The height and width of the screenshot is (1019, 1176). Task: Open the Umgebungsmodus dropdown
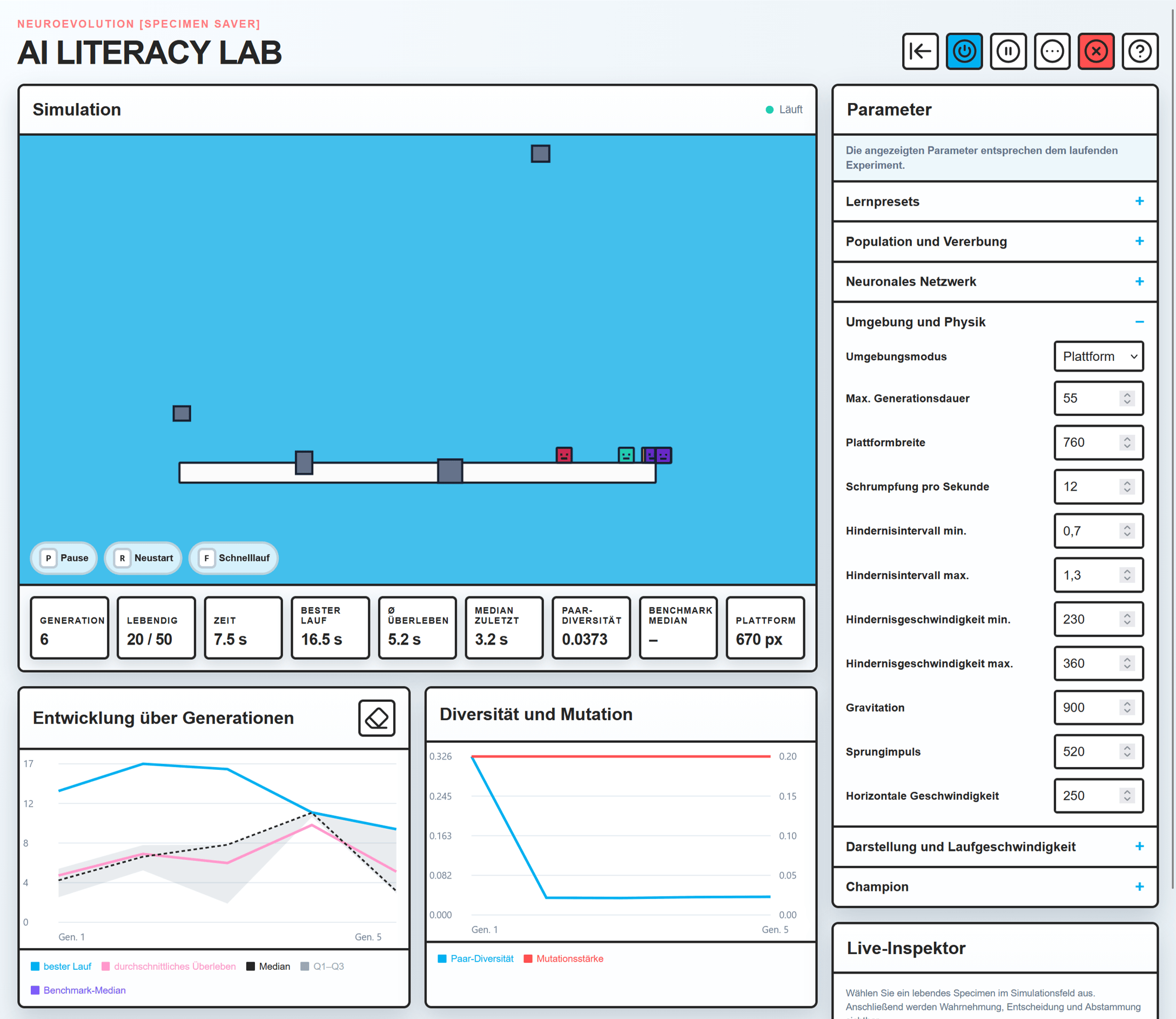click(x=1099, y=357)
